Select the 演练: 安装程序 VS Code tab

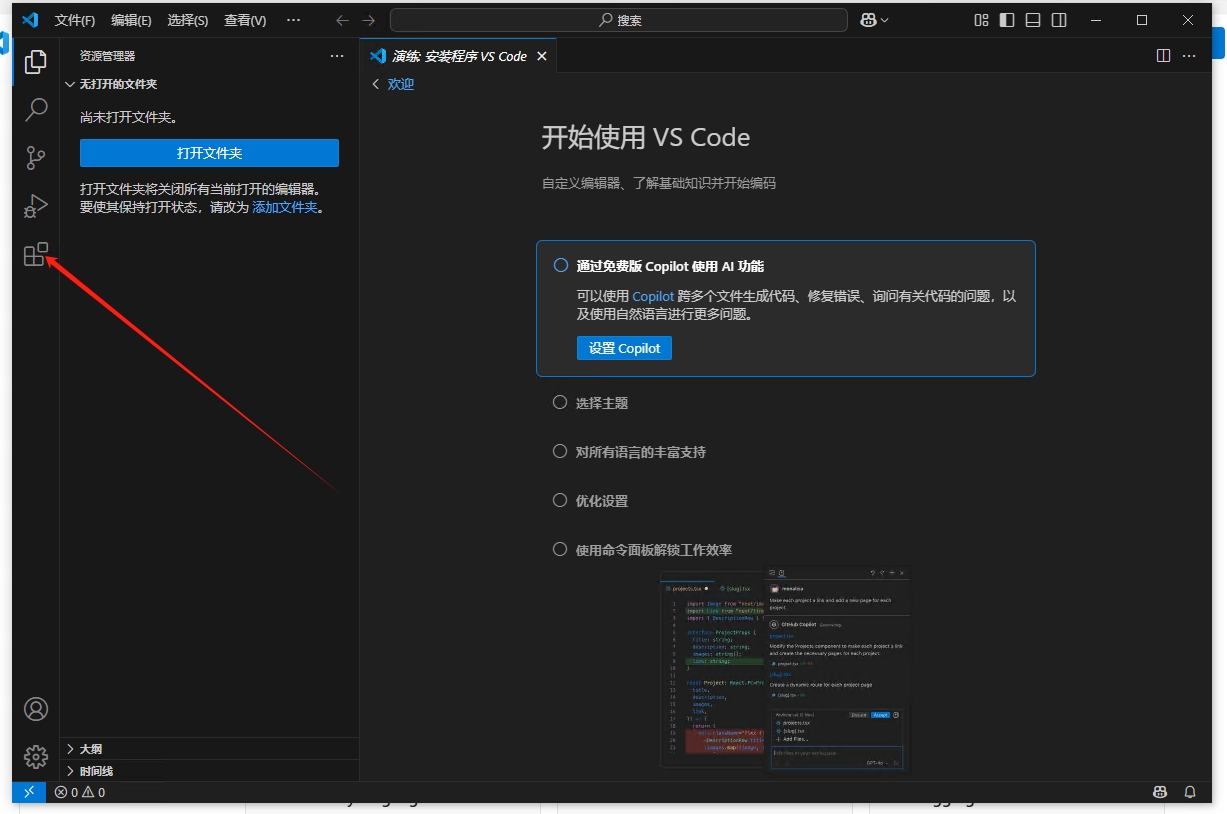click(458, 56)
